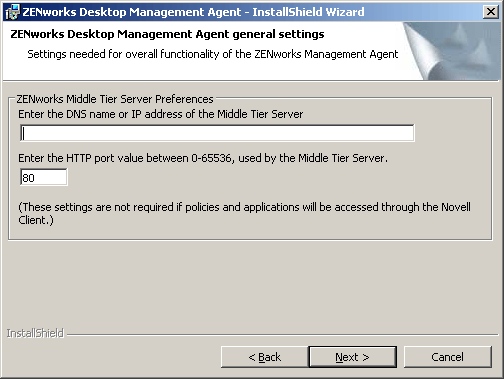Go back with the Back button
This screenshot has height=379, width=504.
(x=265, y=357)
